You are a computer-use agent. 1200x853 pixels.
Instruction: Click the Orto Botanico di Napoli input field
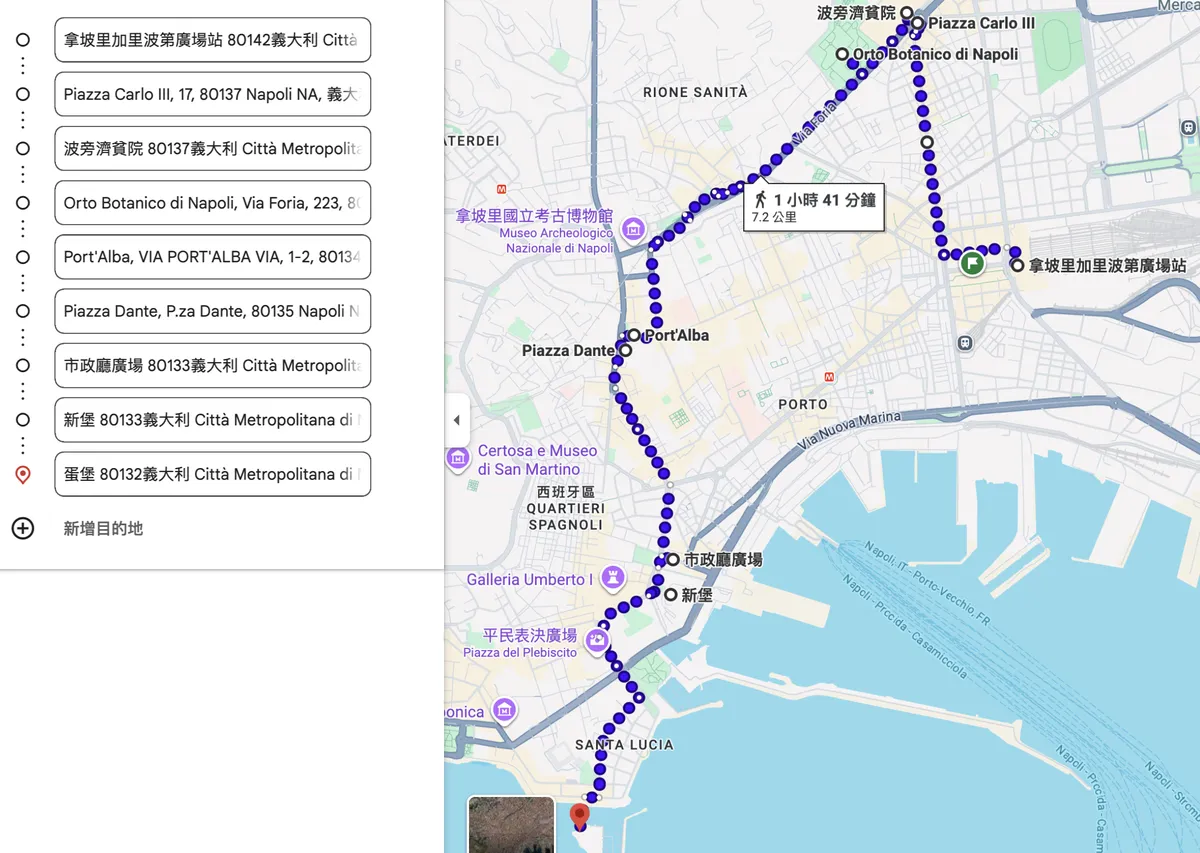click(213, 202)
